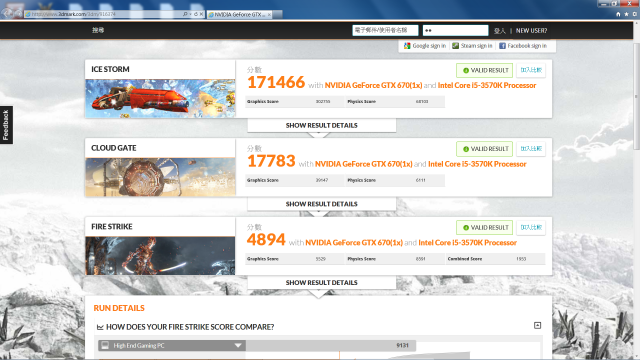Click the RUN DETAILS heading
Image resolution: width=640 pixels, height=360 pixels.
pos(119,308)
